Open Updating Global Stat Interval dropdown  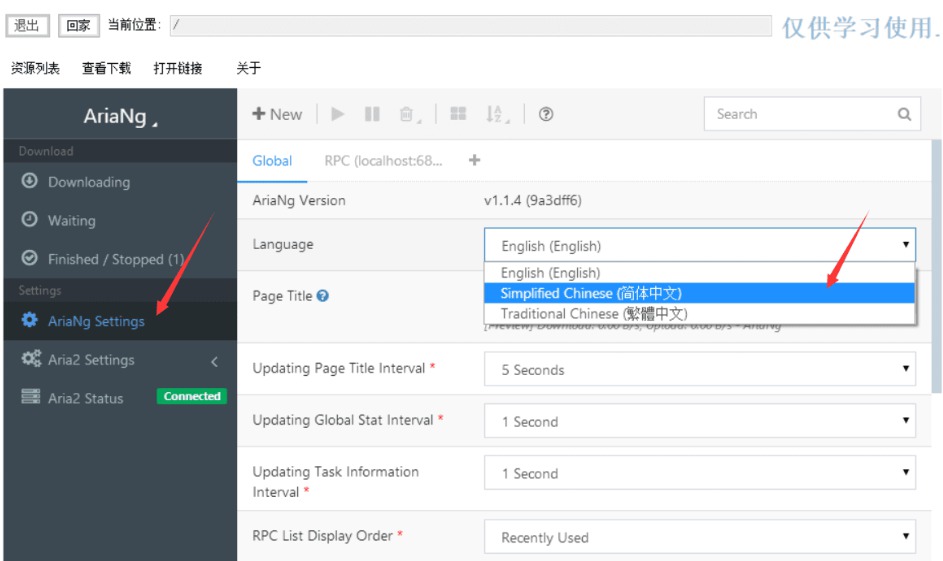tap(700, 421)
